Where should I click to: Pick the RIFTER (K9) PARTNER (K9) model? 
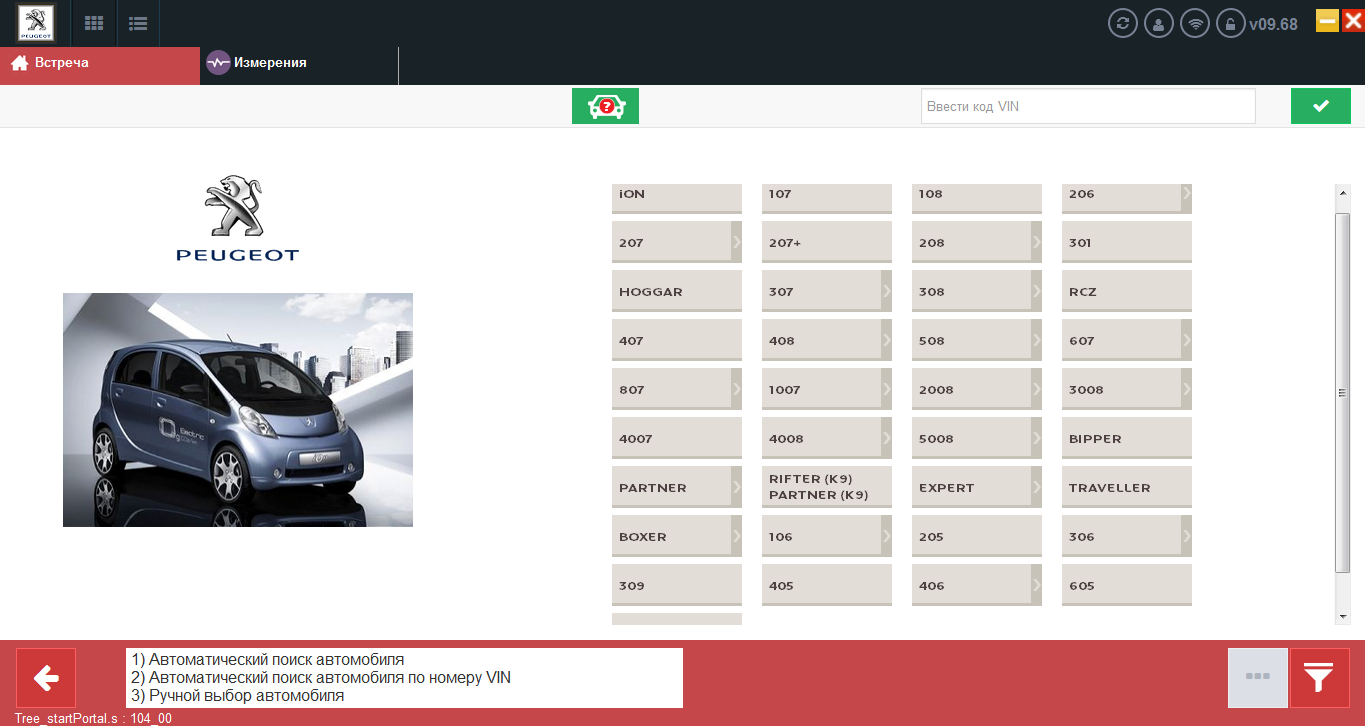(827, 487)
